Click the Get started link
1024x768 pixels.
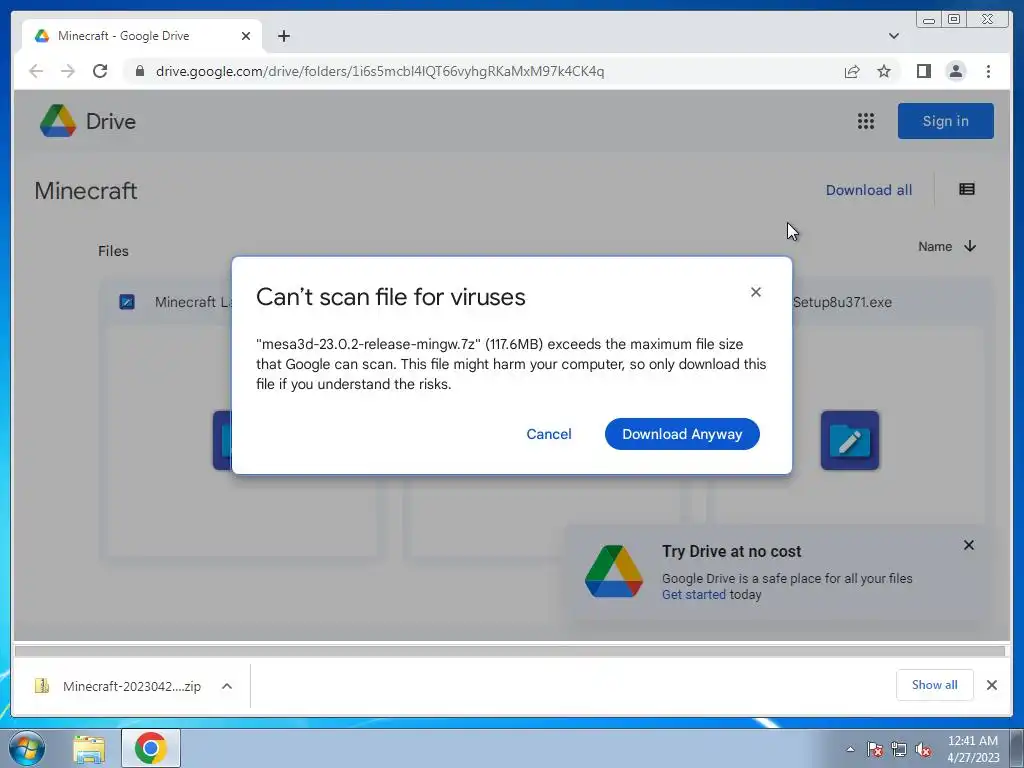click(x=694, y=594)
